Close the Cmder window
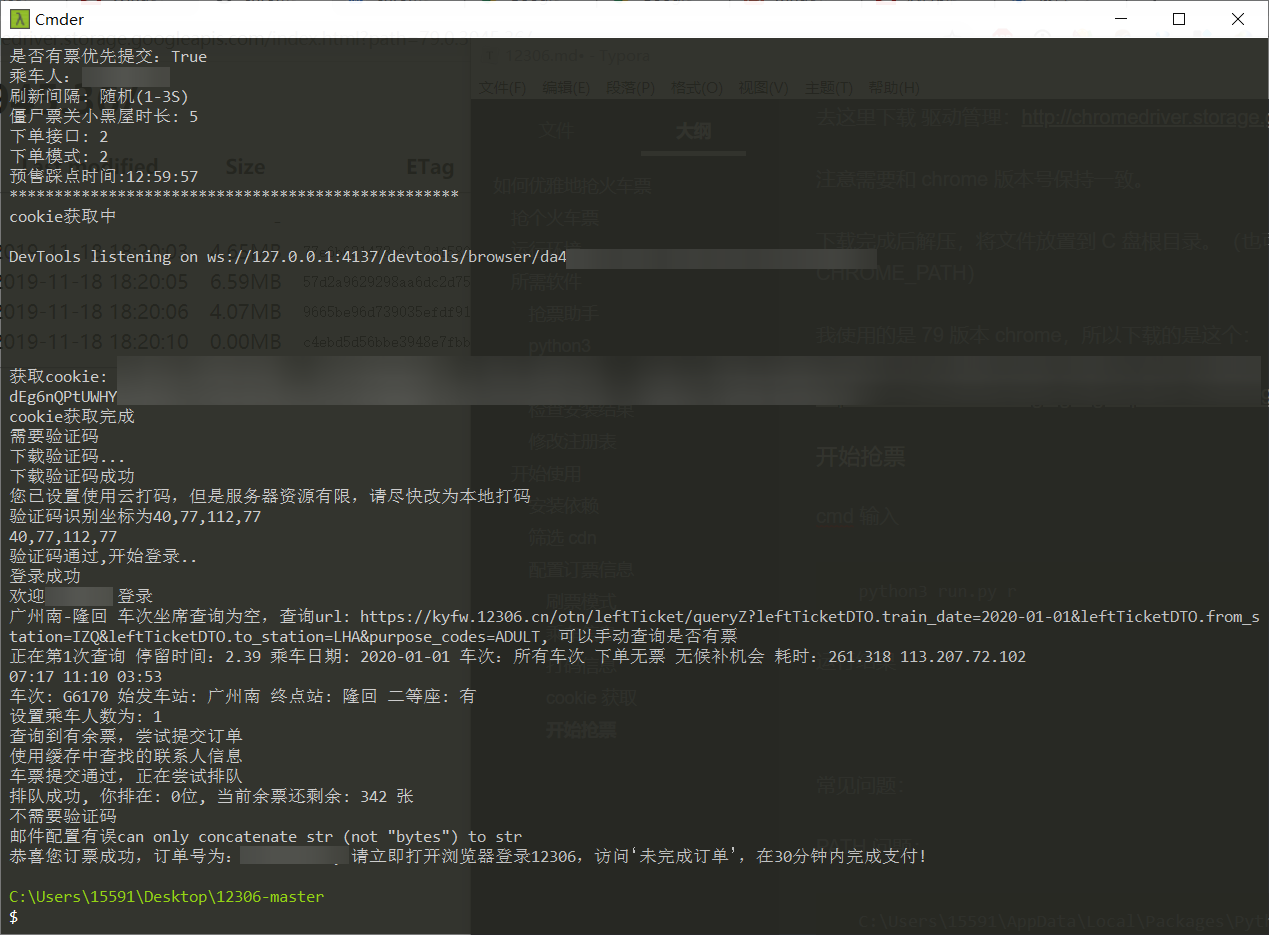1269x935 pixels. tap(1238, 19)
